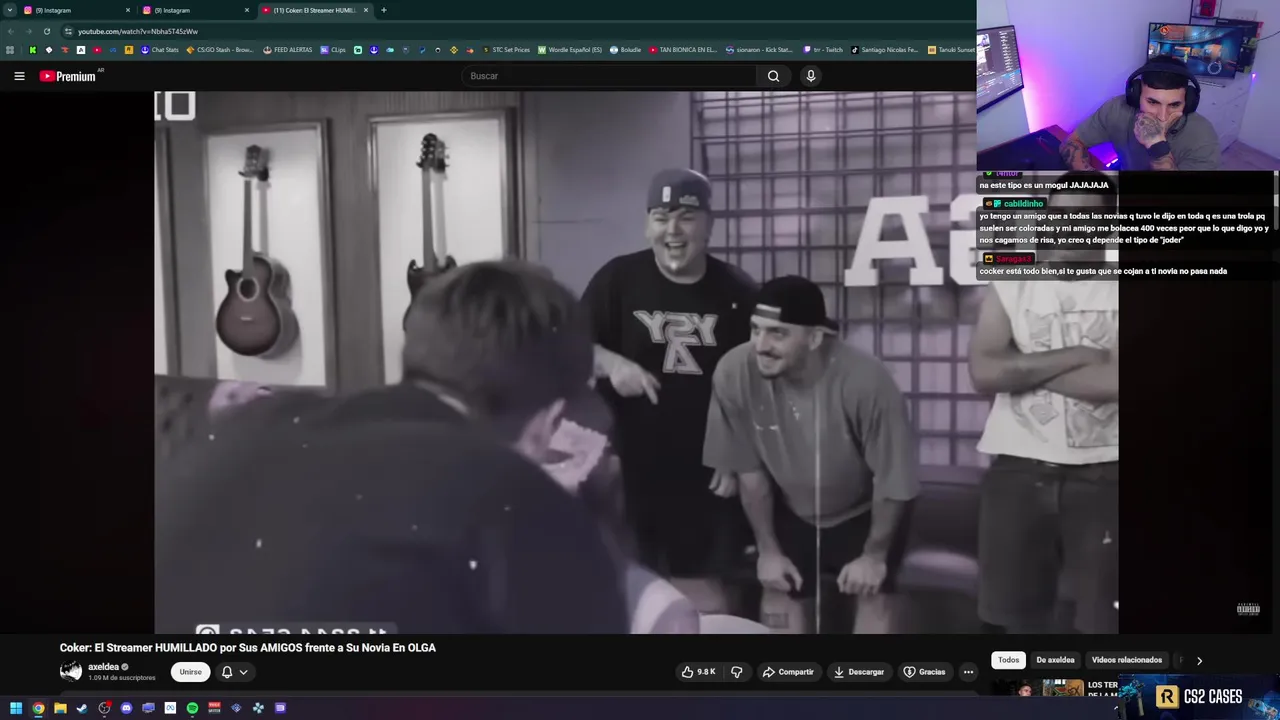Click the video title text
Screen dimensions: 1280x720
(x=247, y=648)
